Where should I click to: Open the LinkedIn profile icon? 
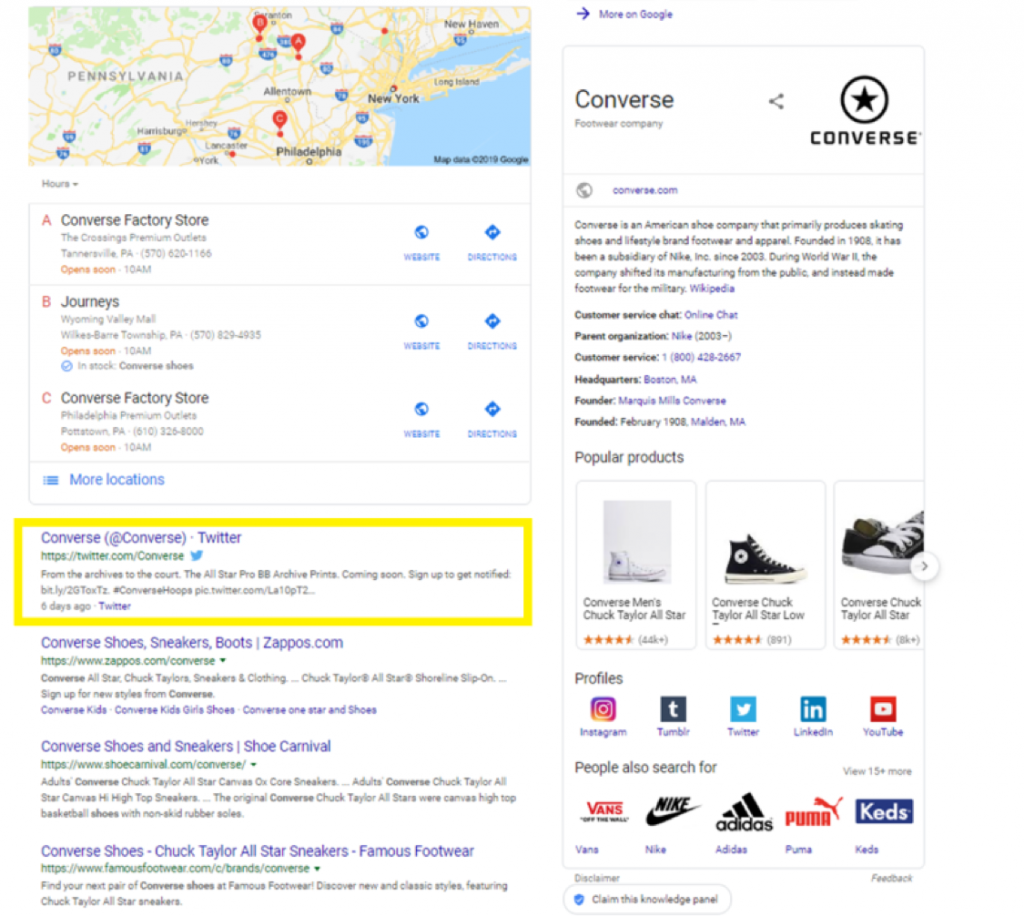click(813, 710)
